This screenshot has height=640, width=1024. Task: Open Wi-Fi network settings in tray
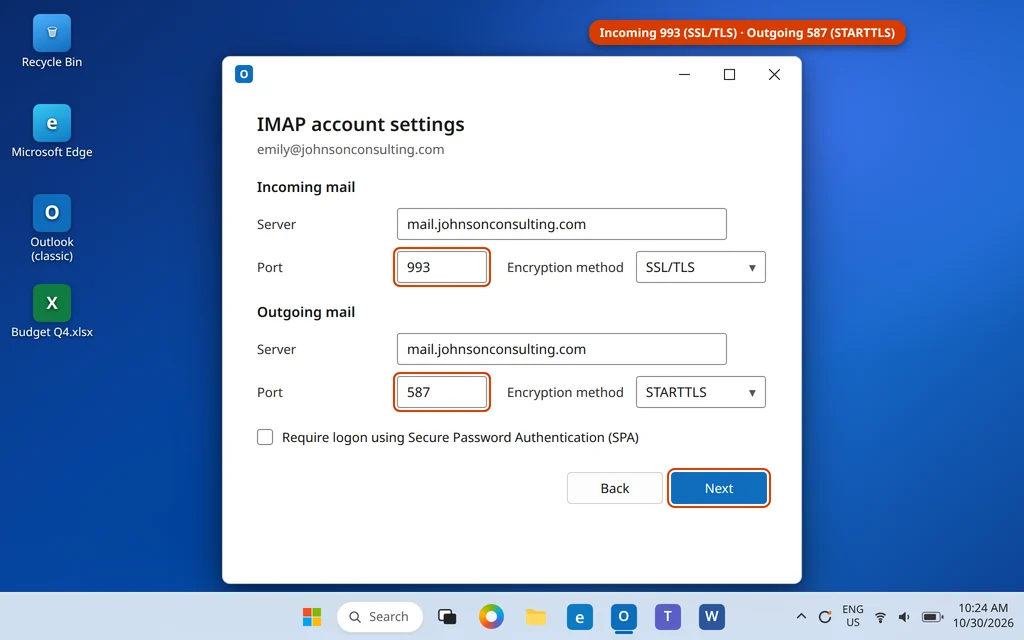point(880,616)
